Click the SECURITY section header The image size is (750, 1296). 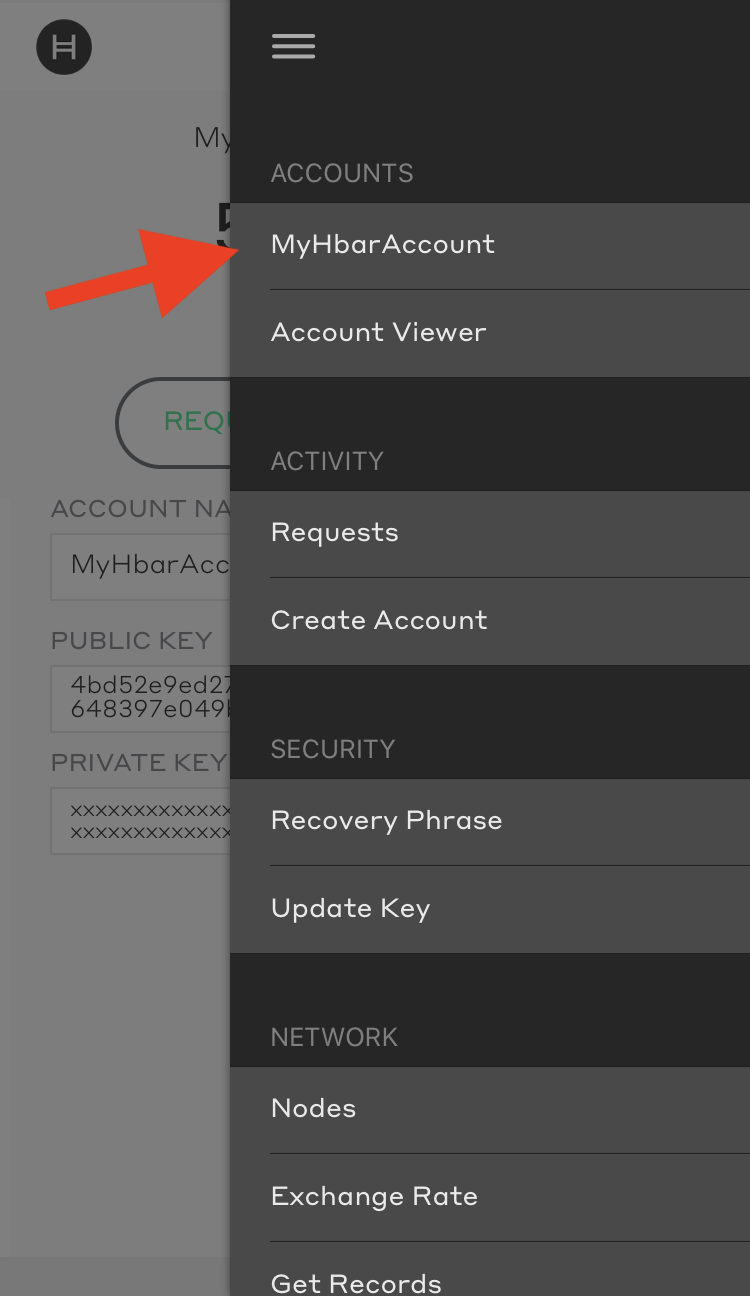point(333,749)
